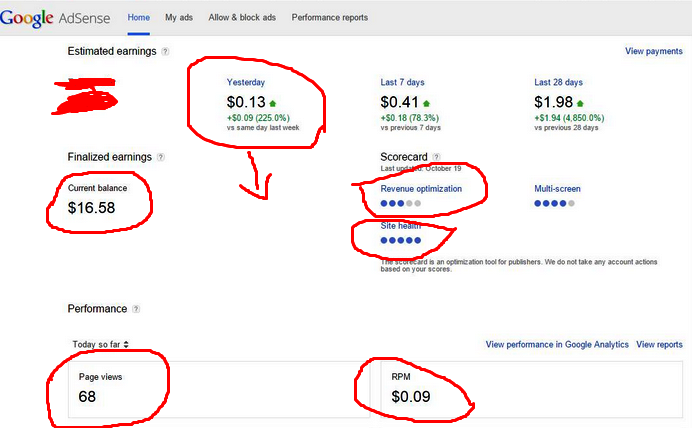Click help icon beside Finalized earnings
The height and width of the screenshot is (428, 692).
(161, 157)
